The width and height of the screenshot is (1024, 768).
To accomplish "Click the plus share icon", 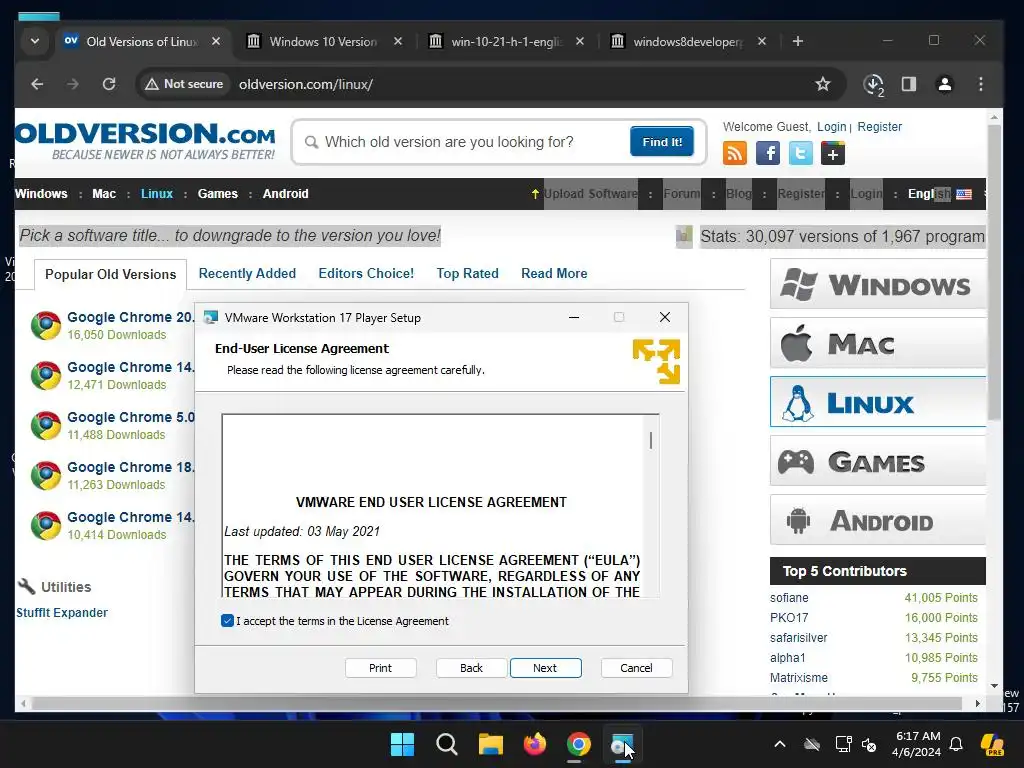I will 833,153.
